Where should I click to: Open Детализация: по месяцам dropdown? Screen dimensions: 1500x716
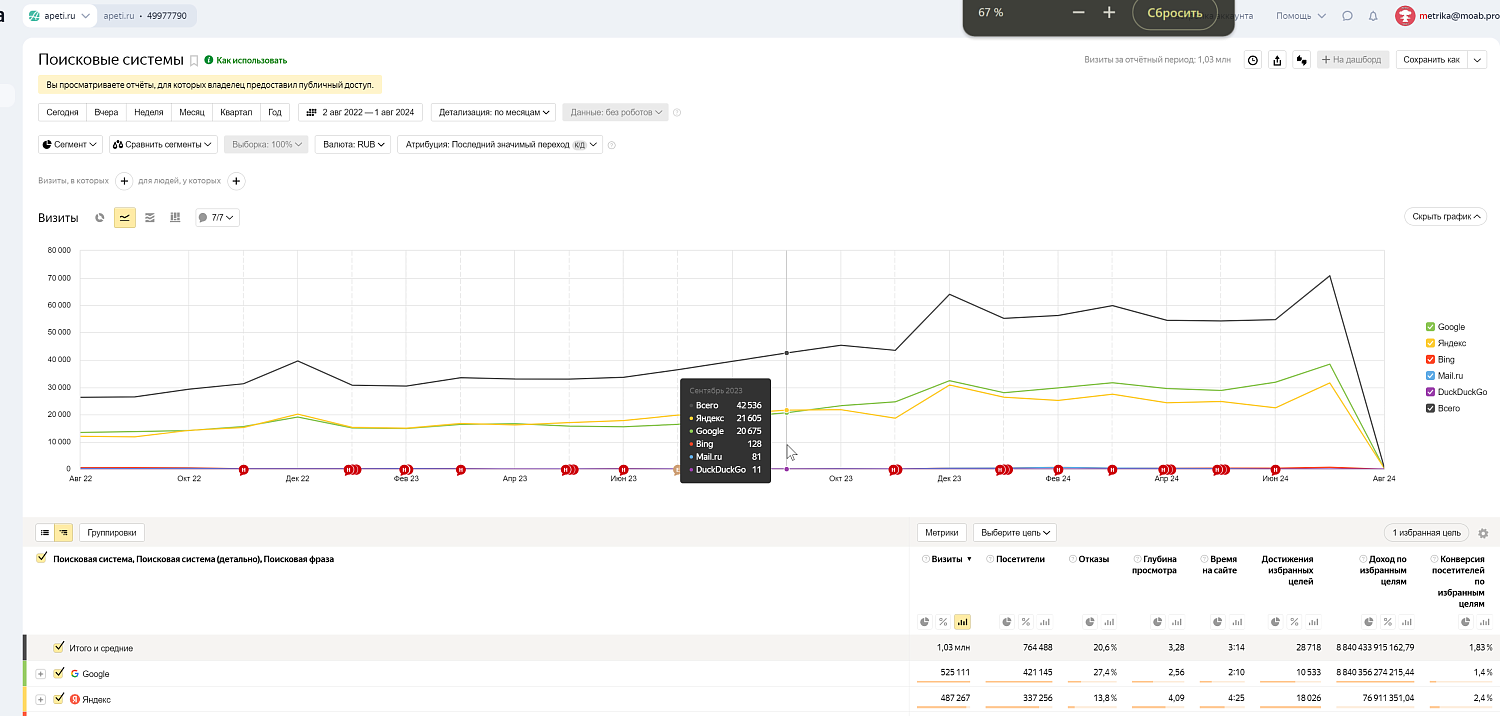[494, 112]
